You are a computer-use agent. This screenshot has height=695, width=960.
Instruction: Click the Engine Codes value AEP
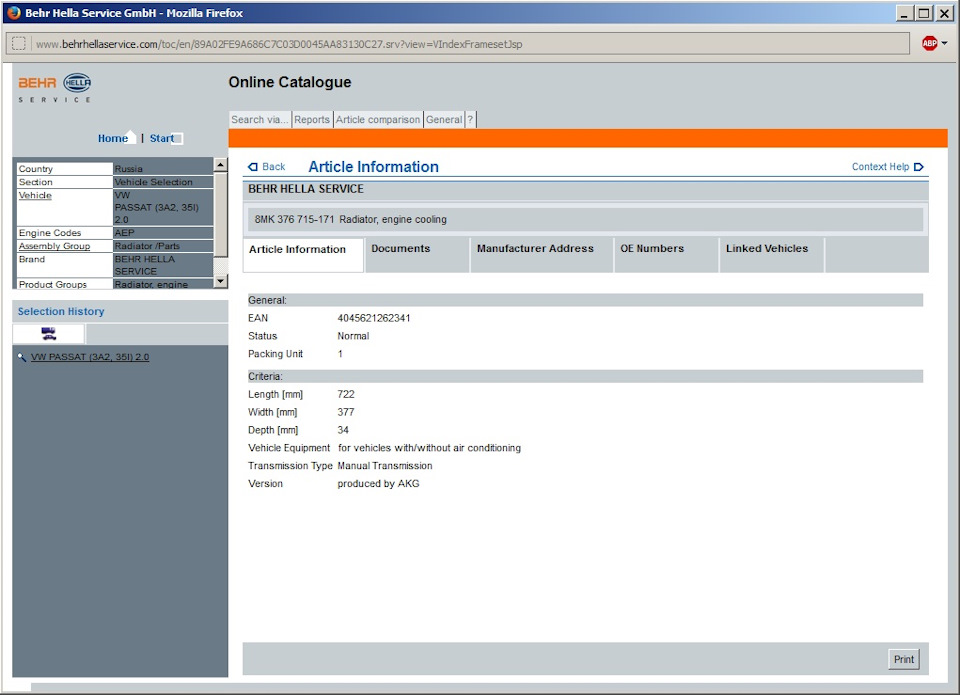tap(124, 233)
